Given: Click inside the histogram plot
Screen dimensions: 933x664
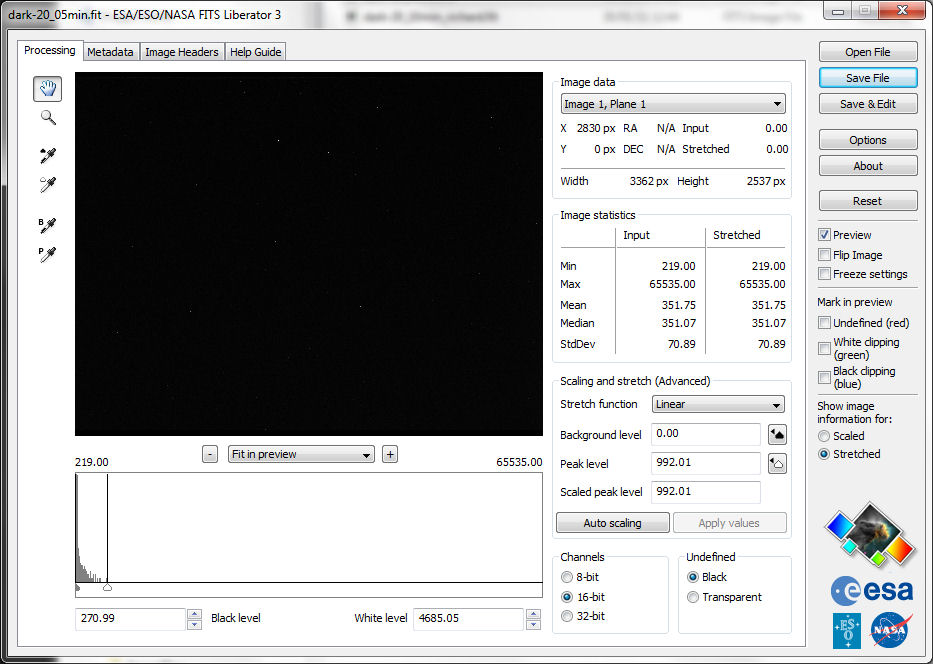Looking at the screenshot, I should pyautogui.click(x=309, y=528).
